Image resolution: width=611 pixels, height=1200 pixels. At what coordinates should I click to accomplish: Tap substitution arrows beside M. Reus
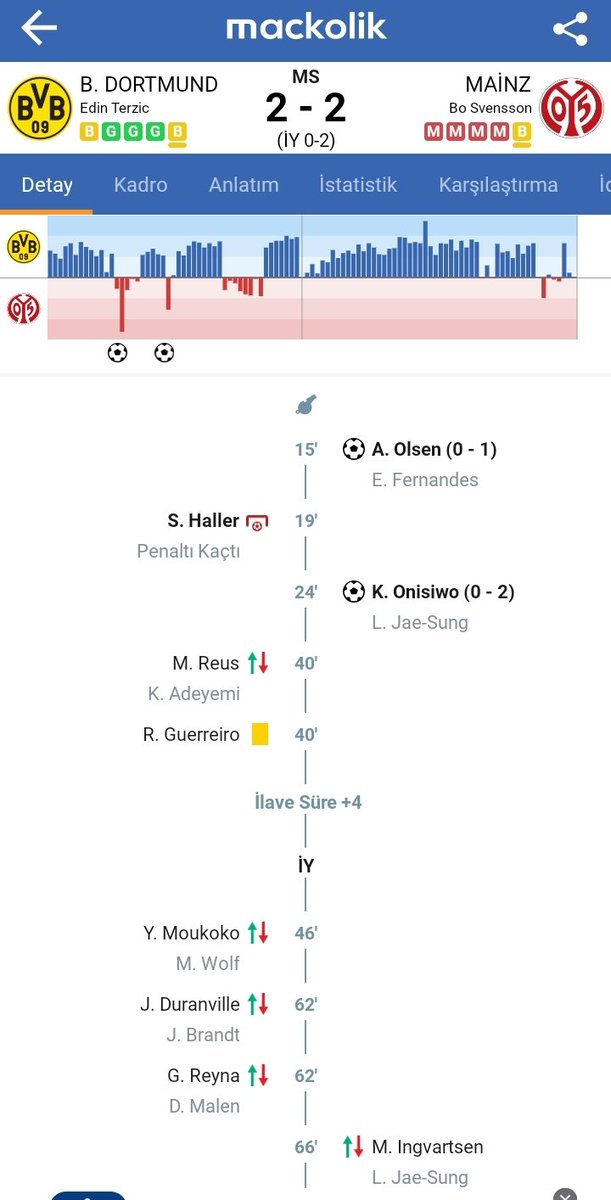[258, 663]
